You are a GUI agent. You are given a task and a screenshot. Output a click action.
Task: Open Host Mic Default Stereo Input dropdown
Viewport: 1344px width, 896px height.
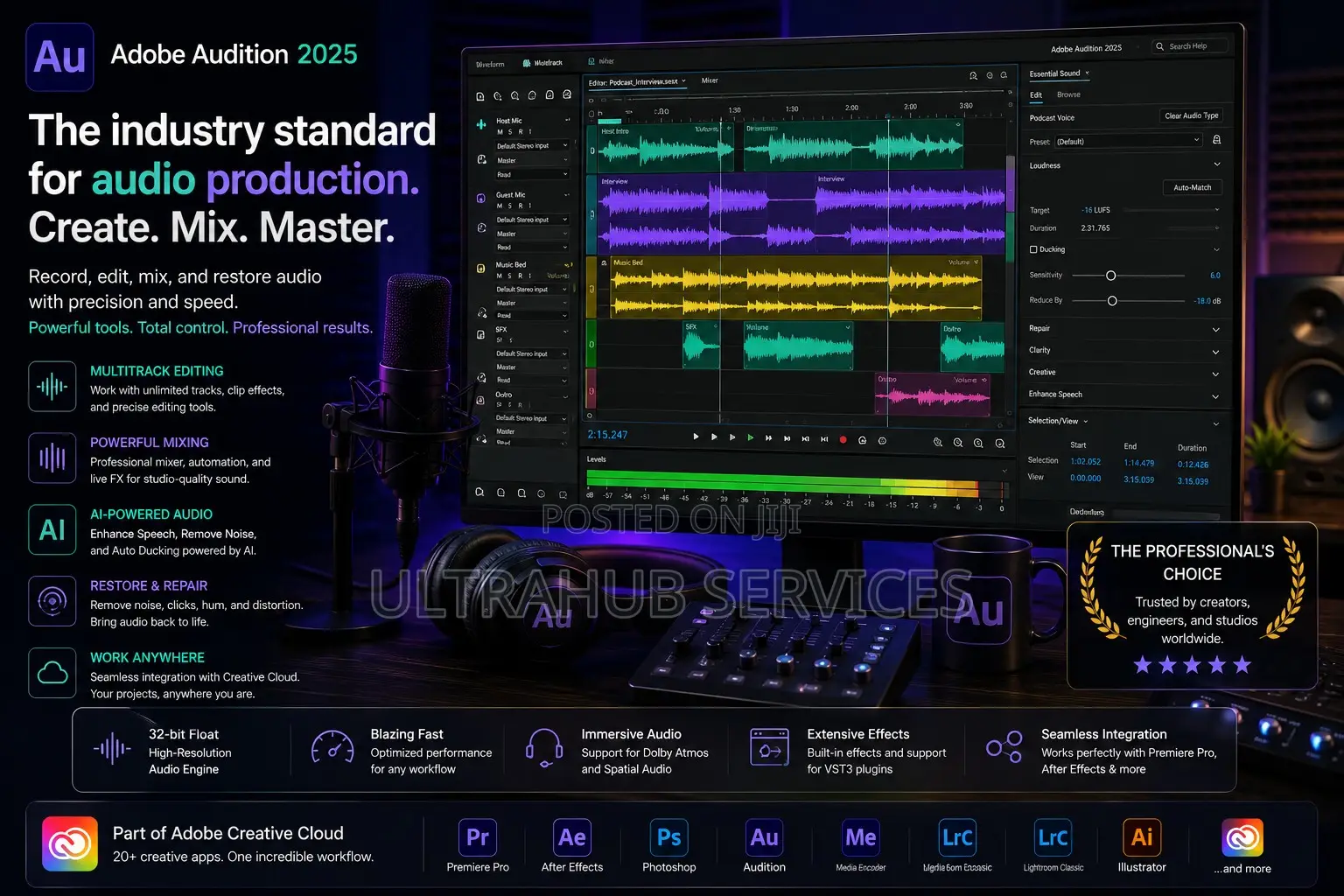click(532, 146)
